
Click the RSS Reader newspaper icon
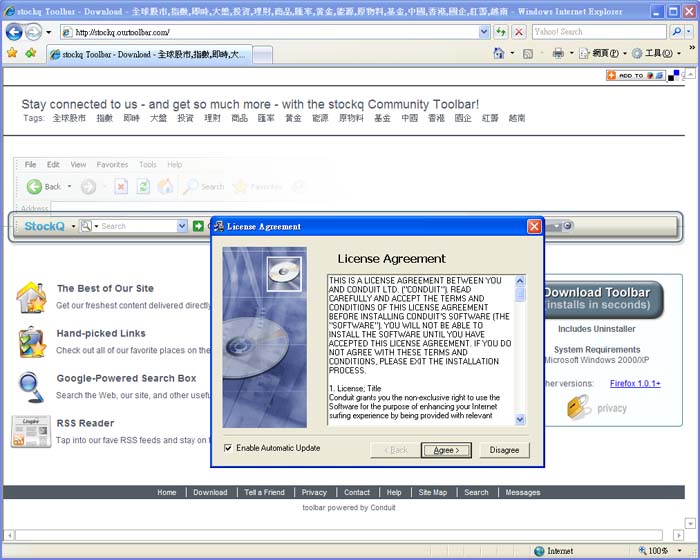pos(31,432)
